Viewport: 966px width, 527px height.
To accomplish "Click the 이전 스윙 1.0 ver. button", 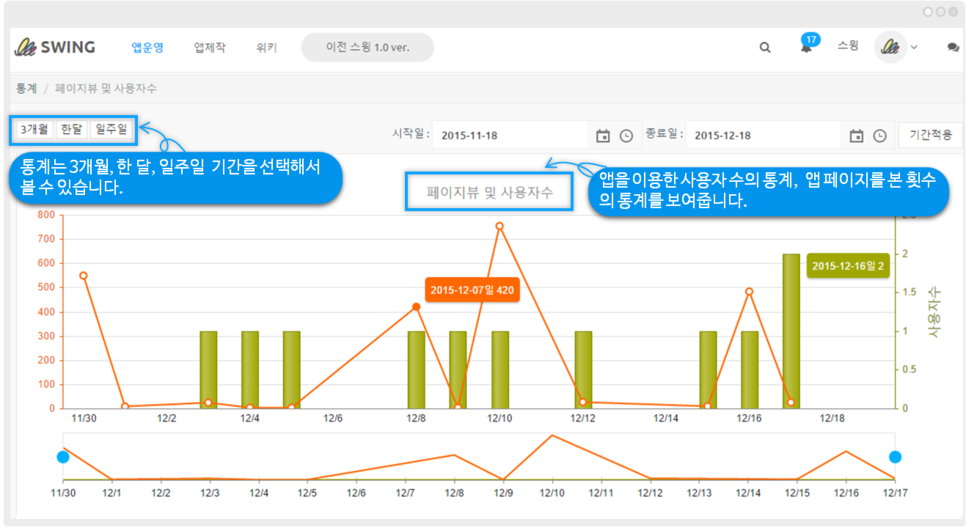I will [x=367, y=47].
